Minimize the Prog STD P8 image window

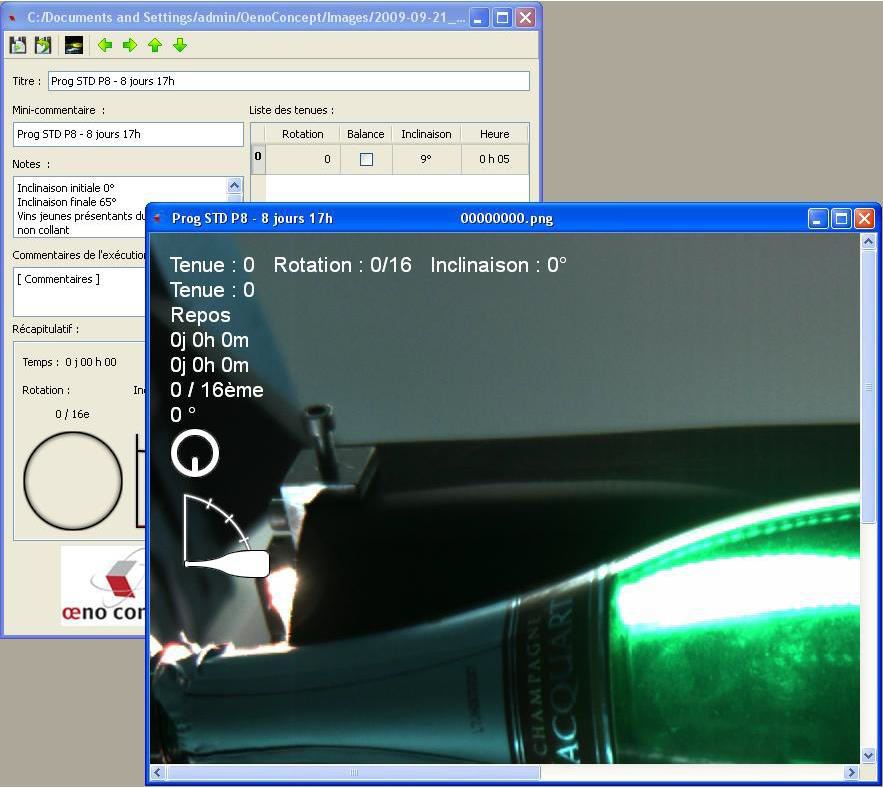tap(817, 219)
